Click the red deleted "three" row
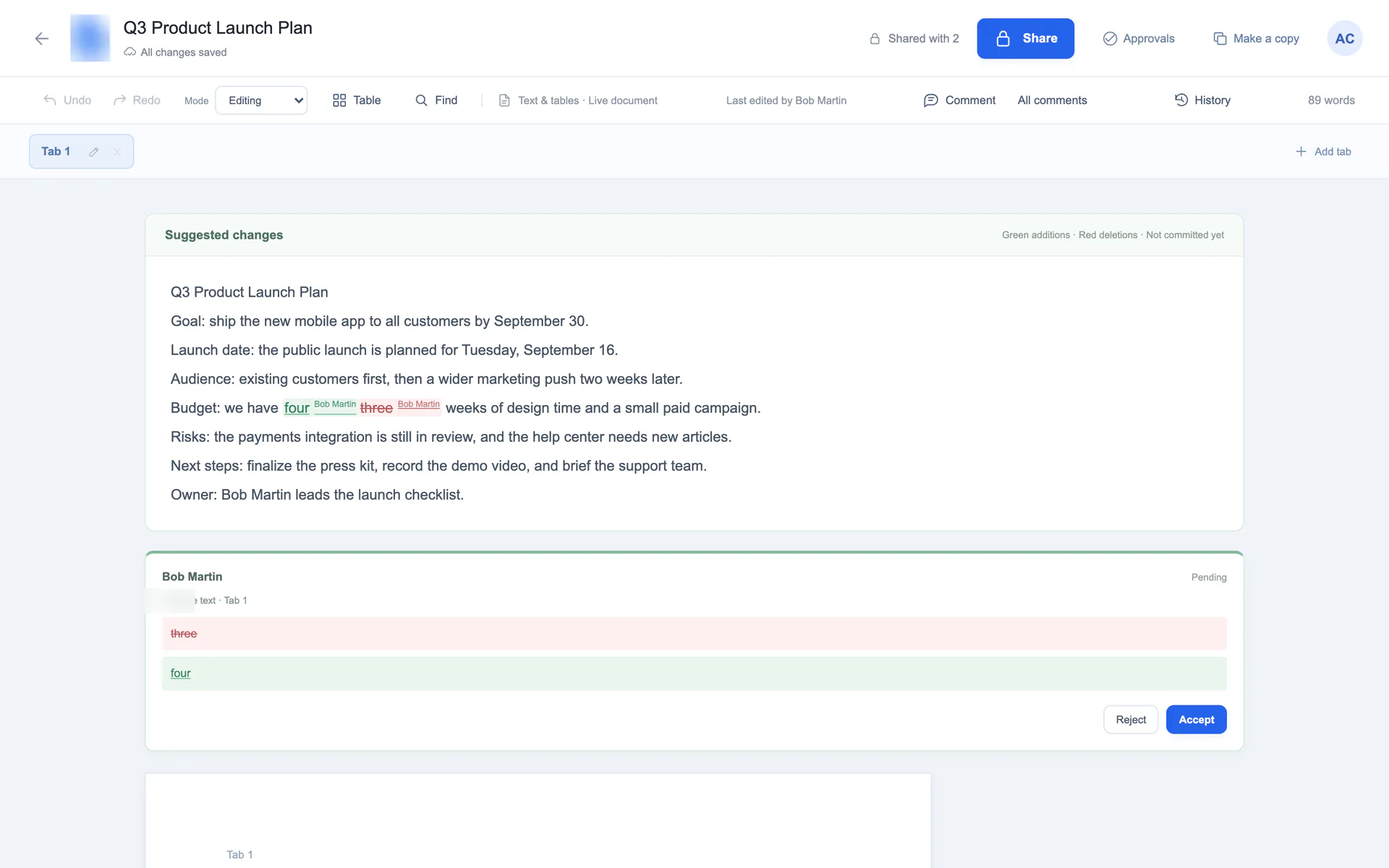Image resolution: width=1389 pixels, height=868 pixels. (x=694, y=634)
